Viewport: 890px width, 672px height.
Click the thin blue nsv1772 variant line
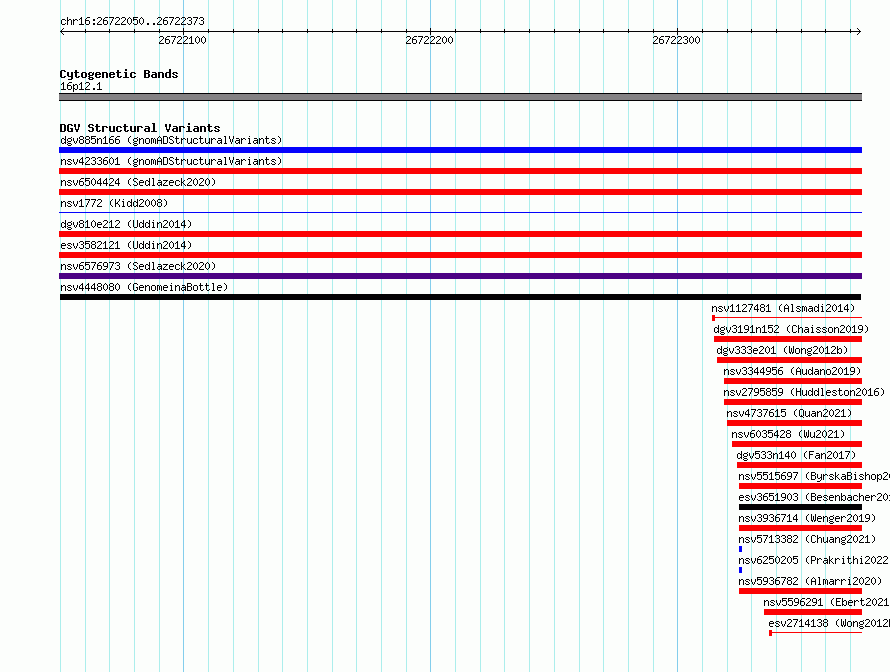(x=460, y=213)
